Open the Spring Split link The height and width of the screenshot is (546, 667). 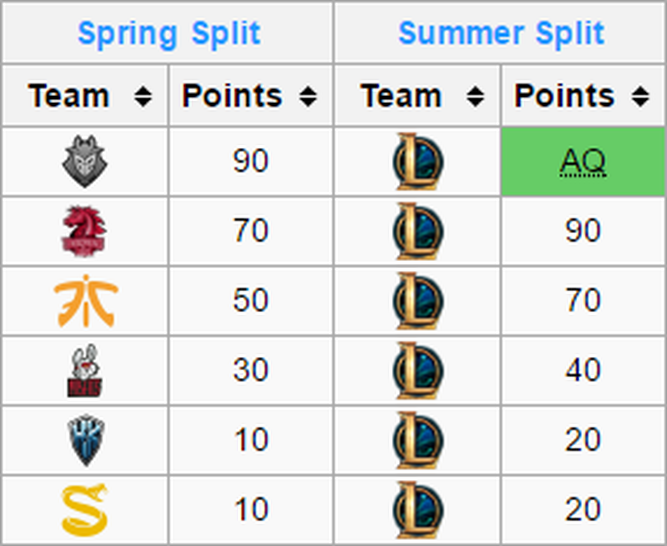pos(169,33)
